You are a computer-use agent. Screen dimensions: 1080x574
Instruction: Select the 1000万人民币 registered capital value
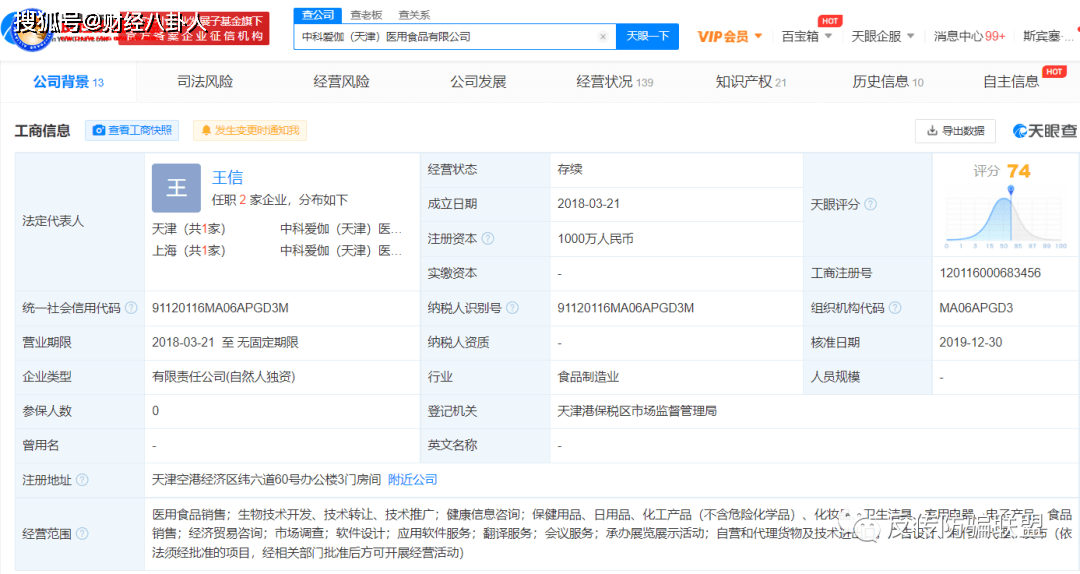pos(595,238)
